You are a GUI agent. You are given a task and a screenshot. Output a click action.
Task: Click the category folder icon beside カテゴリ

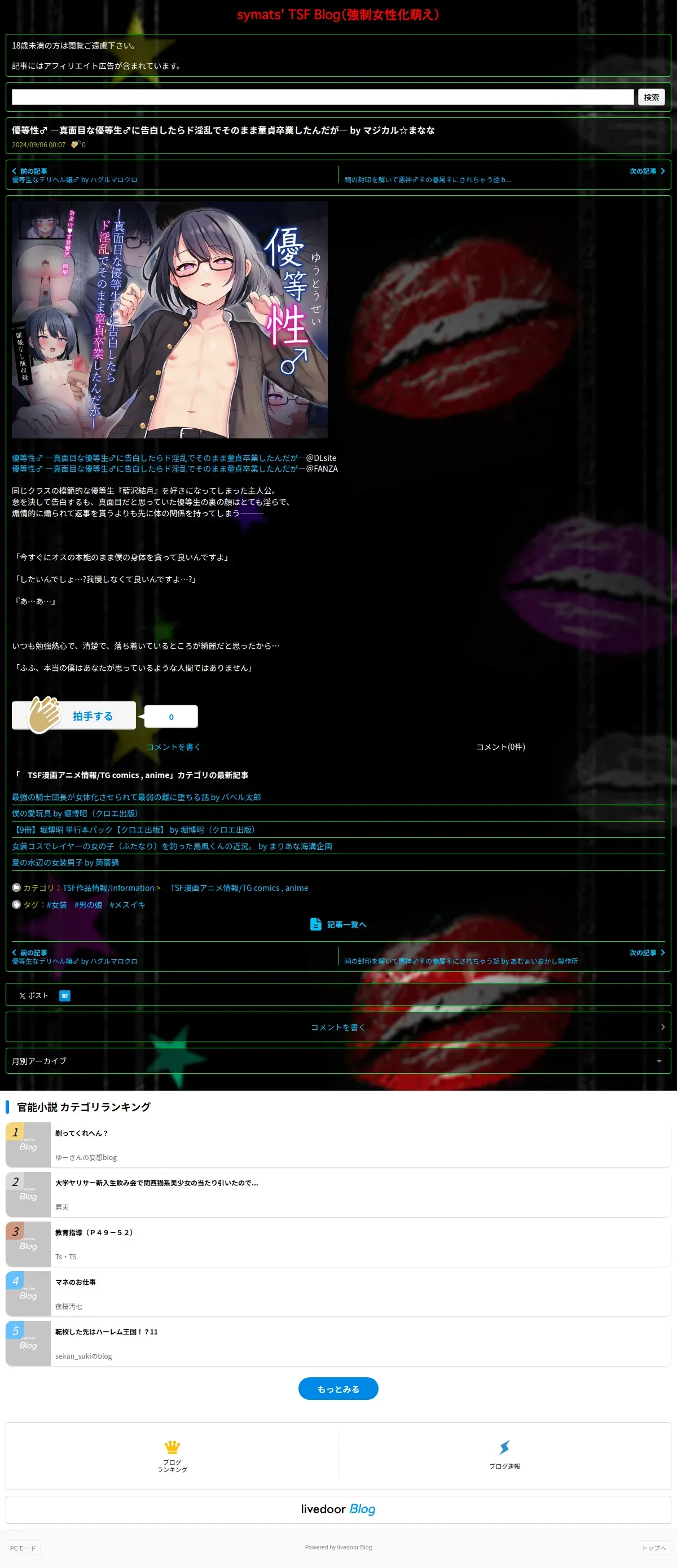[x=16, y=888]
